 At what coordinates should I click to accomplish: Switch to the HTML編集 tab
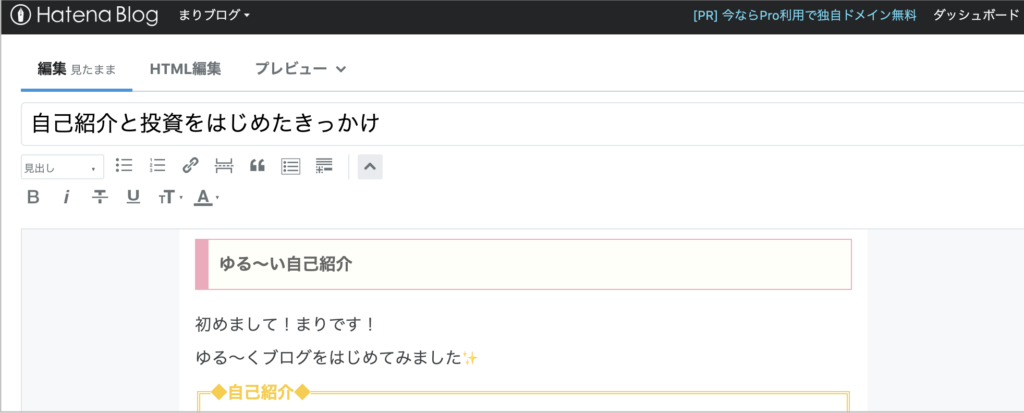pos(185,69)
